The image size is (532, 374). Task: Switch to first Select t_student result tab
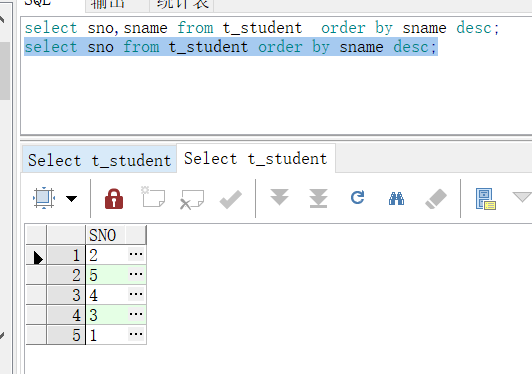99,160
